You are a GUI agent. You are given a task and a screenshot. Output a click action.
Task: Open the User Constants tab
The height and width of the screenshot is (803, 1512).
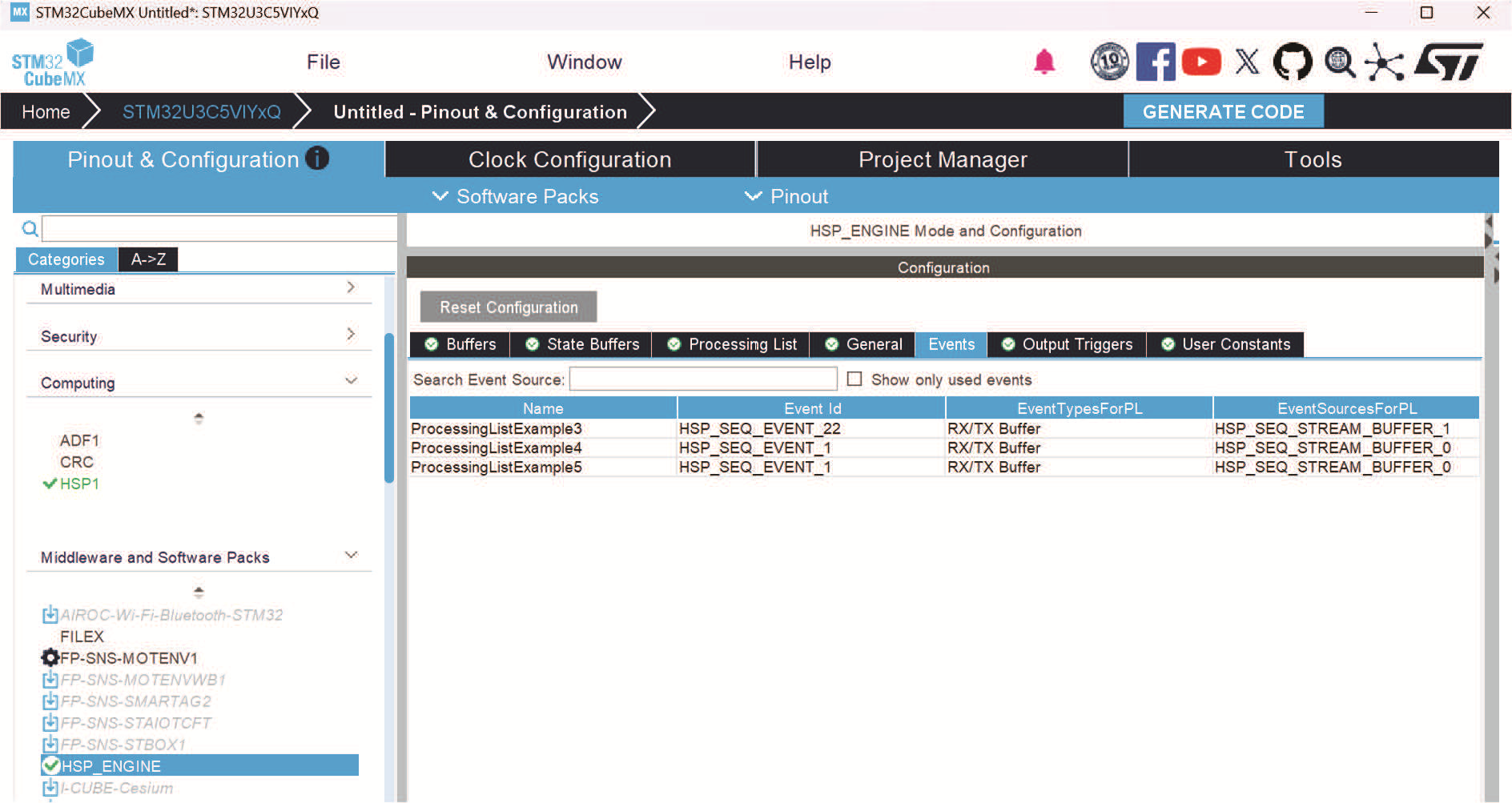coord(1225,344)
